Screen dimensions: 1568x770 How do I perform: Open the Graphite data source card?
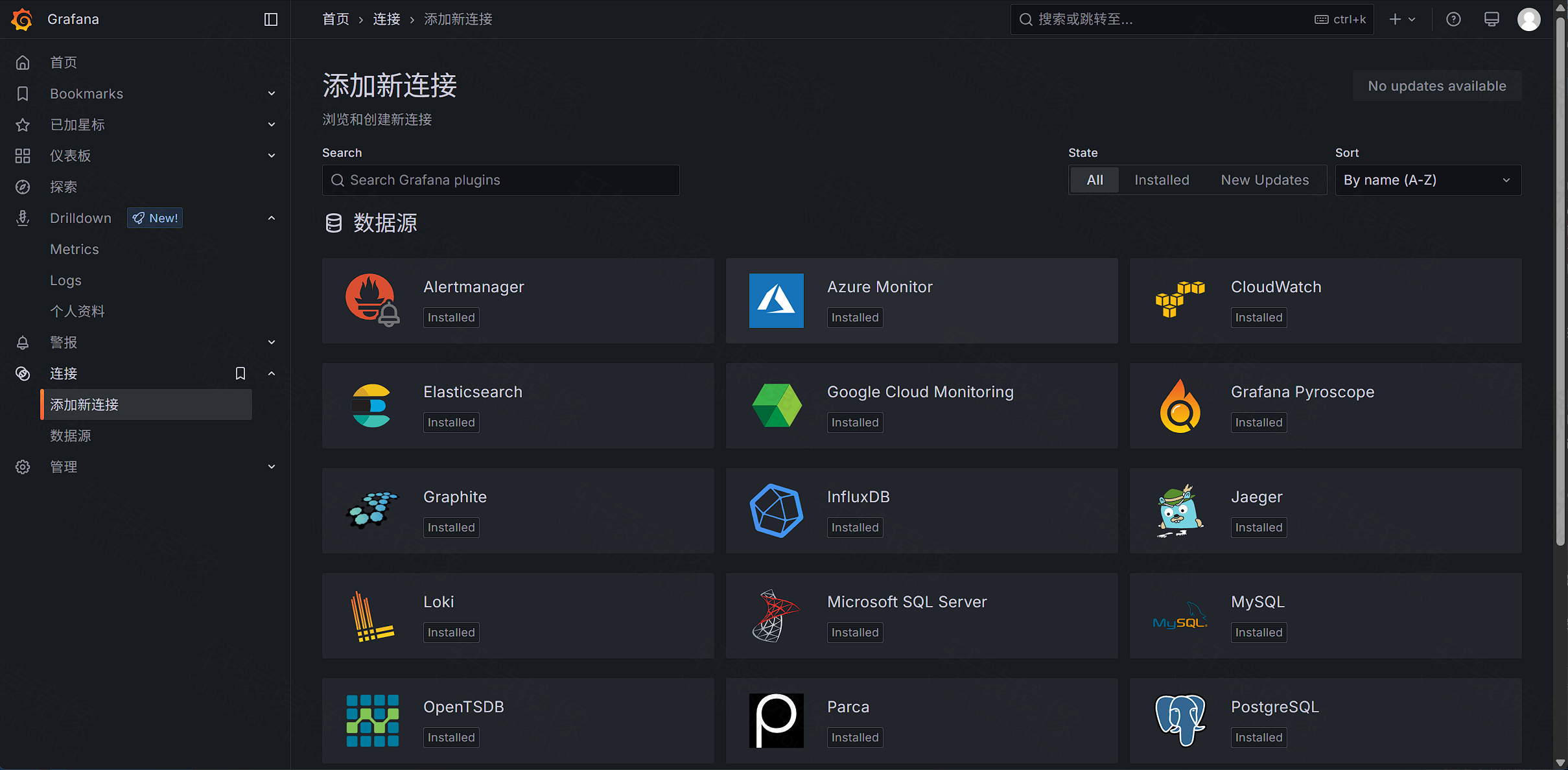click(x=518, y=511)
